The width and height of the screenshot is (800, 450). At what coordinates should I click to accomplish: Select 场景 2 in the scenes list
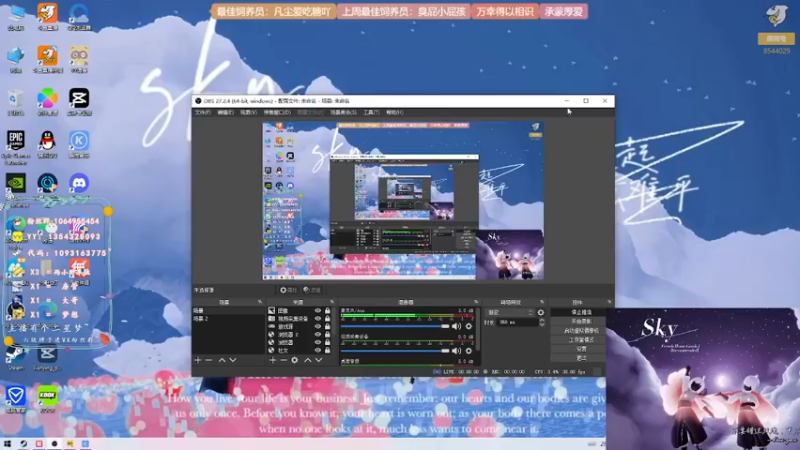(x=228, y=318)
